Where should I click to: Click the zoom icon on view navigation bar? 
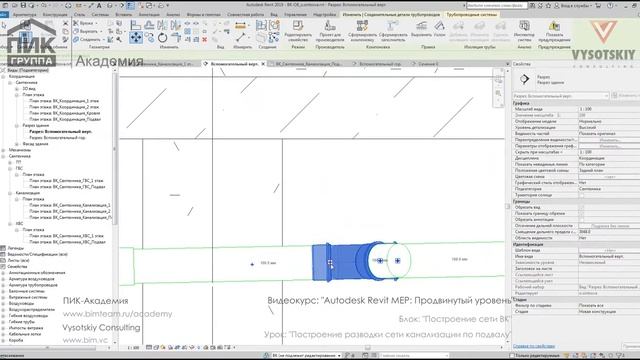click(498, 93)
